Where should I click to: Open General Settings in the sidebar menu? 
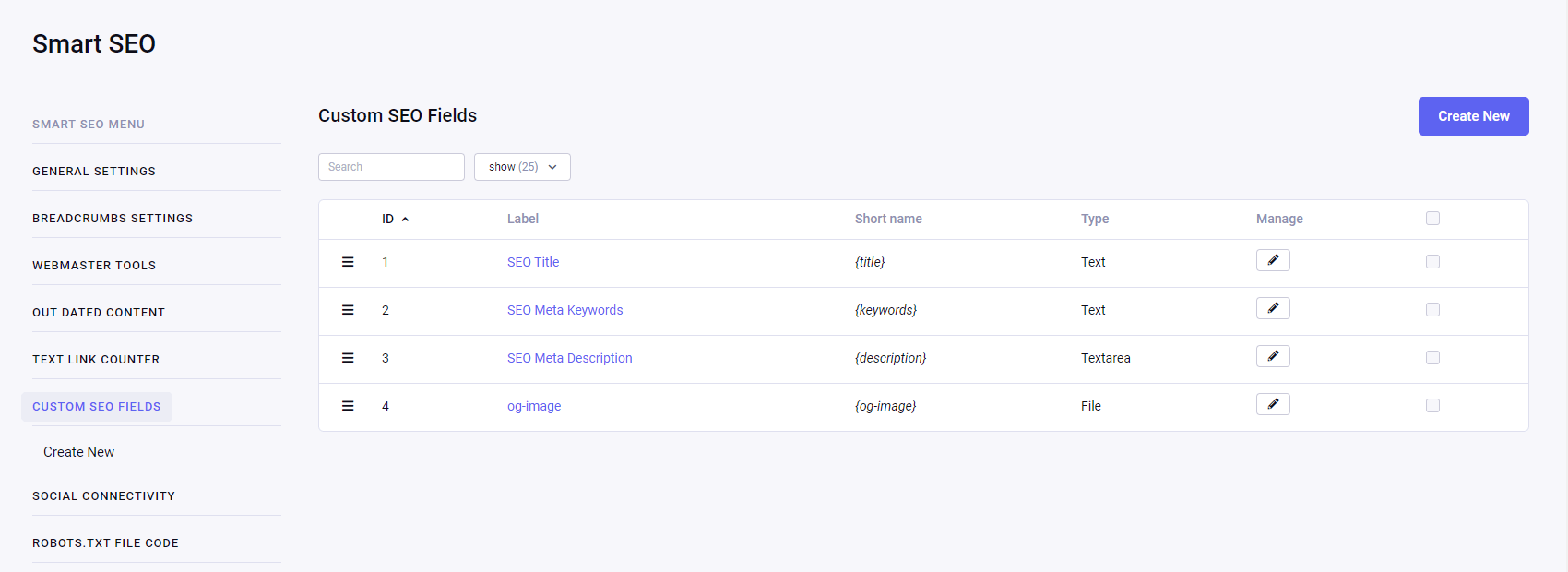pos(94,172)
